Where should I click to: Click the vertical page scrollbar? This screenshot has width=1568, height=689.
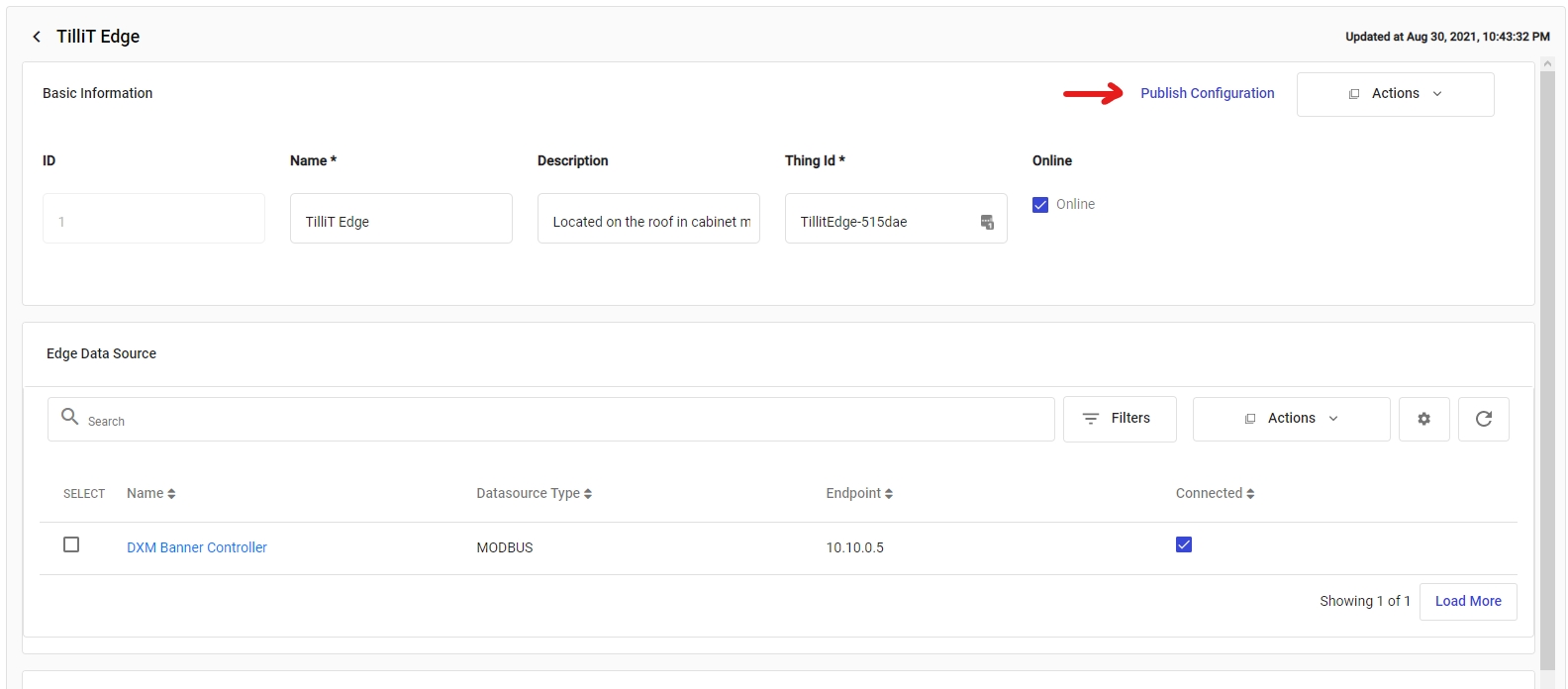tap(1547, 366)
